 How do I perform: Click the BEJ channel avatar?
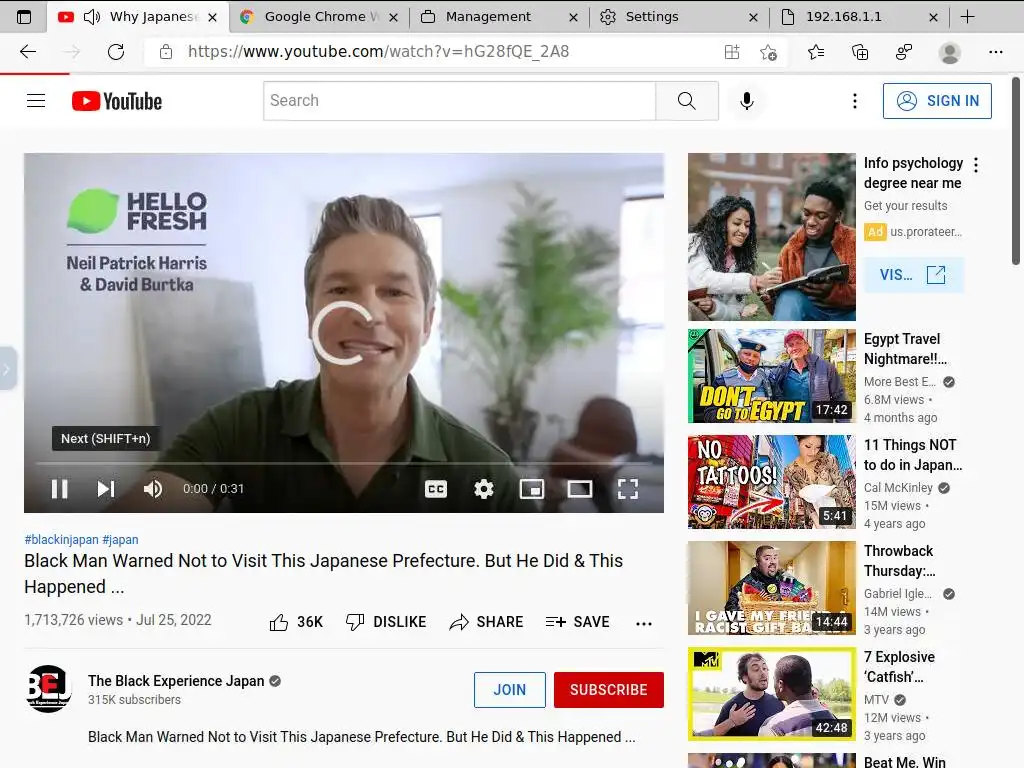(48, 688)
